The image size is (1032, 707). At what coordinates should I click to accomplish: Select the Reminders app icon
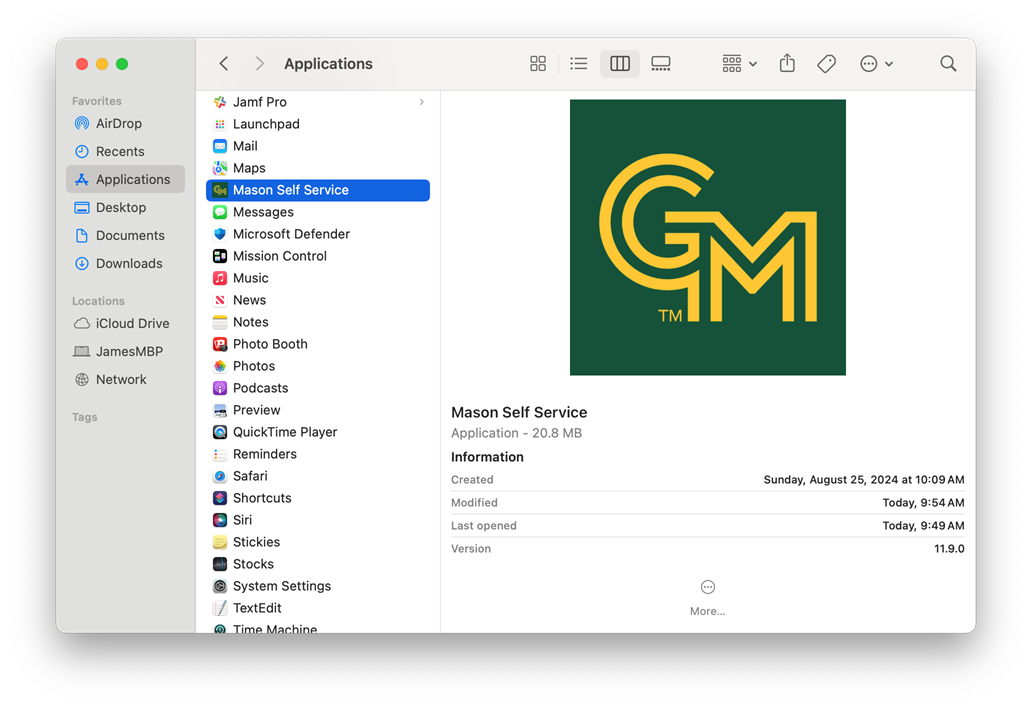[220, 454]
